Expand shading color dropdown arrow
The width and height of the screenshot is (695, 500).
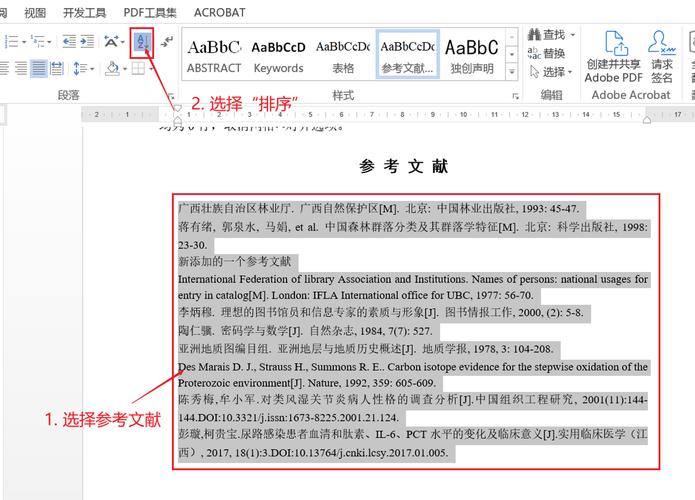point(125,69)
